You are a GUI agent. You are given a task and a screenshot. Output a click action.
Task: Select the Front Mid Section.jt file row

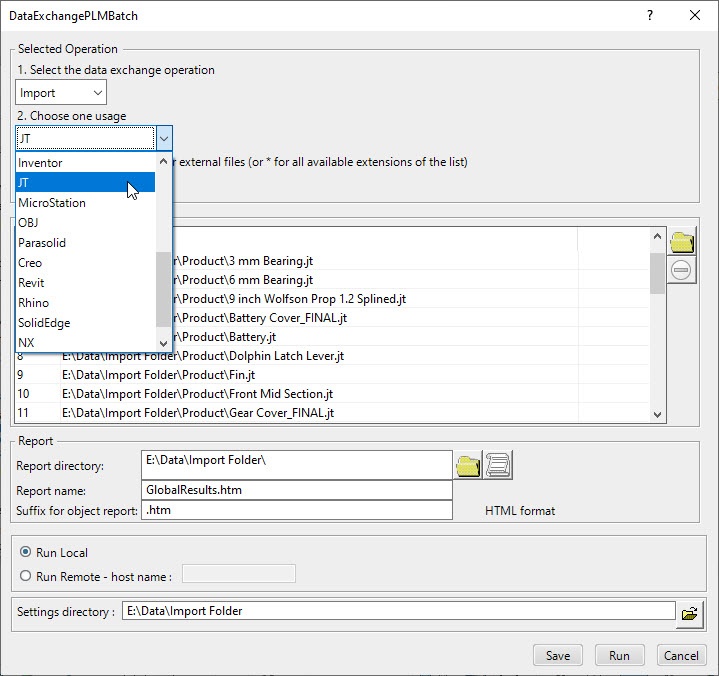point(332,394)
